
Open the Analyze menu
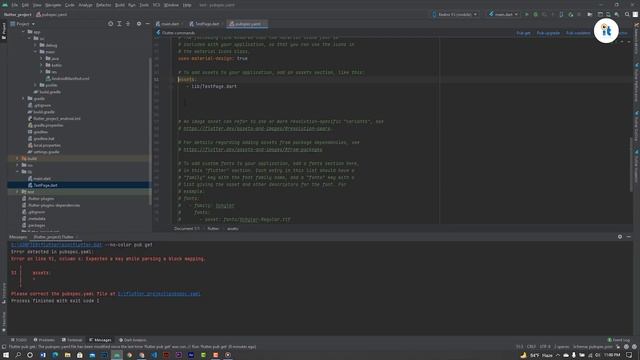85,5
